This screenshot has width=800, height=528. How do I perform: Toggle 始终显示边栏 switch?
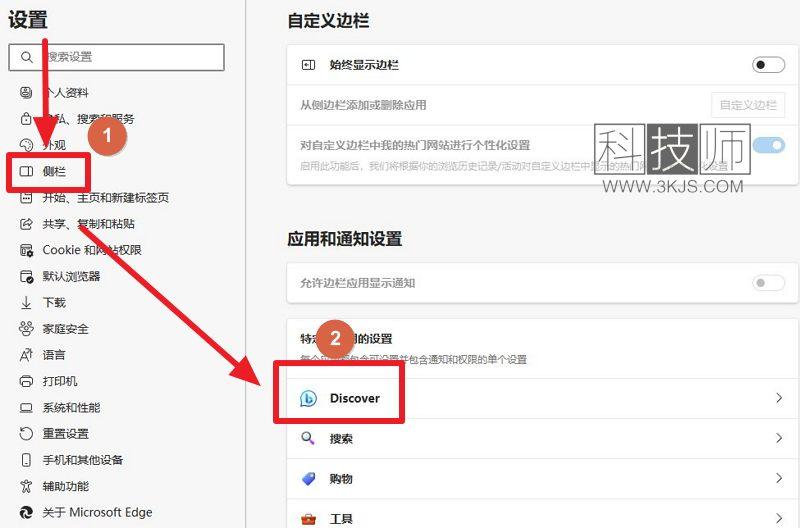click(768, 65)
